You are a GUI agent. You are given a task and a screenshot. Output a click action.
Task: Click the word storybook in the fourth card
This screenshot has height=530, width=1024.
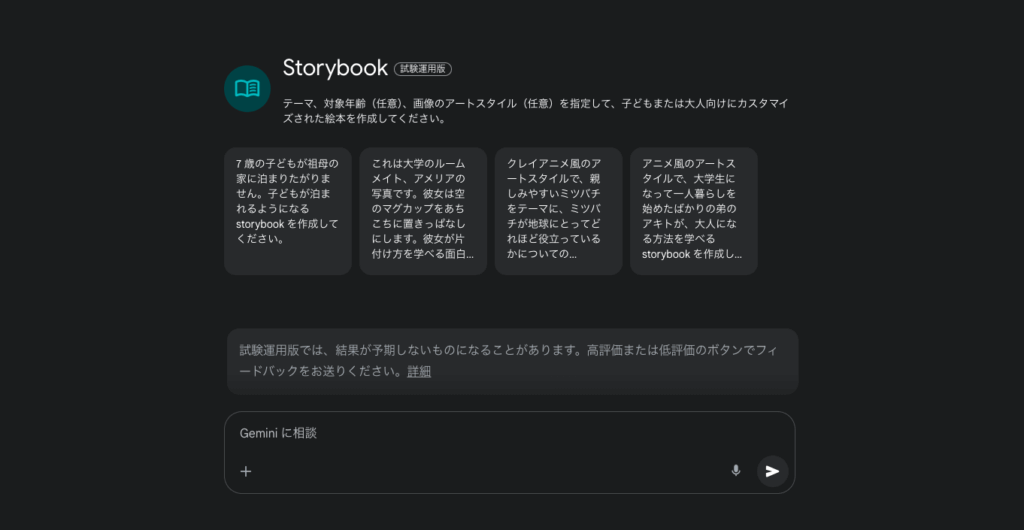(666, 254)
